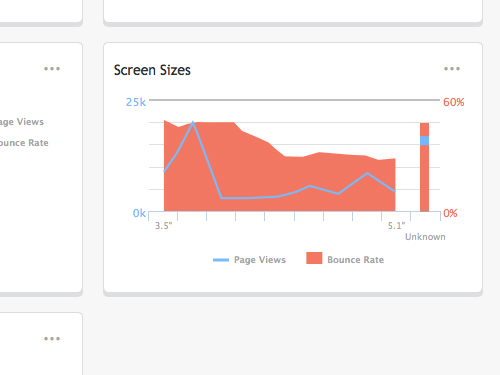Click the blue segment on the Unknown bar
Screen dimensions: 500x375
(x=424, y=141)
